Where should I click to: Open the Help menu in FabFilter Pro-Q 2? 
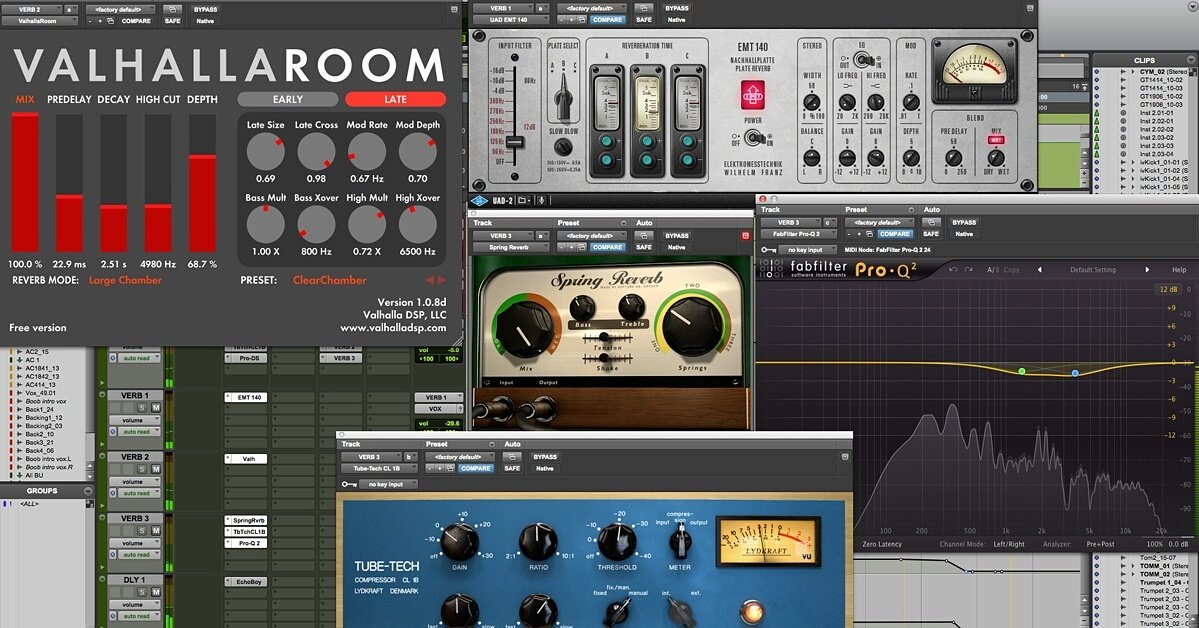pyautogui.click(x=1177, y=270)
